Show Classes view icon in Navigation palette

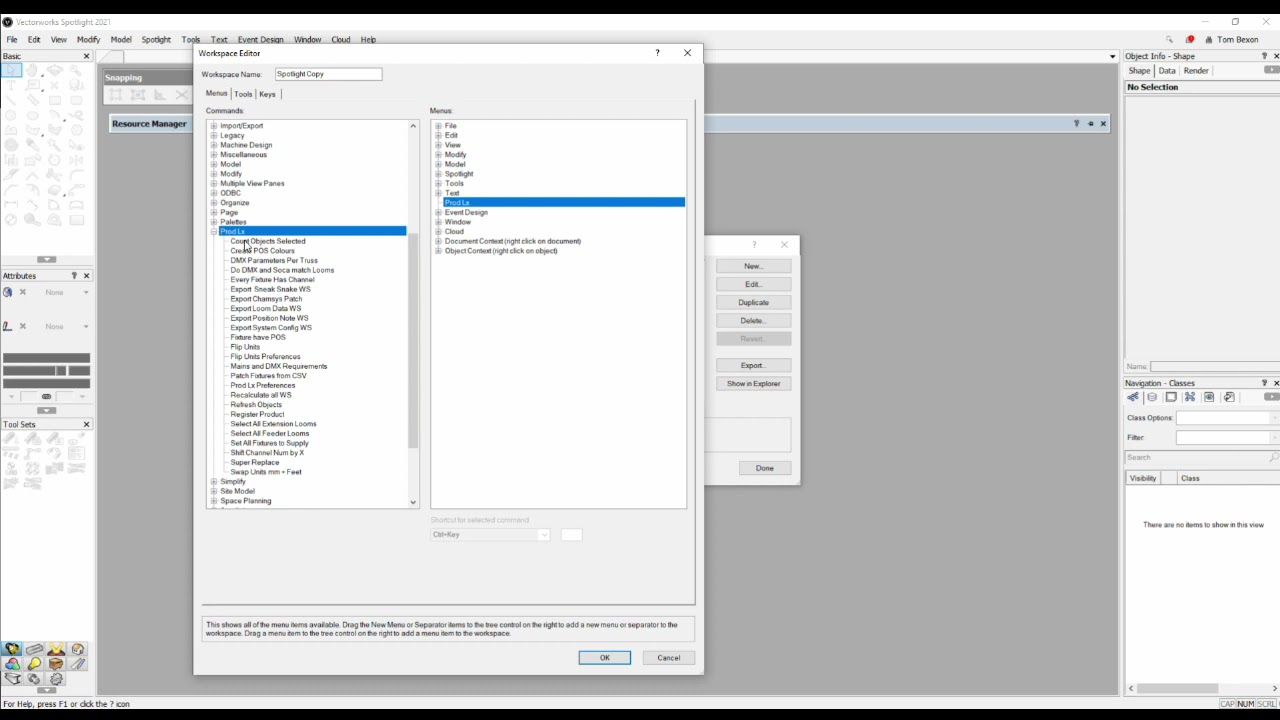click(1133, 397)
